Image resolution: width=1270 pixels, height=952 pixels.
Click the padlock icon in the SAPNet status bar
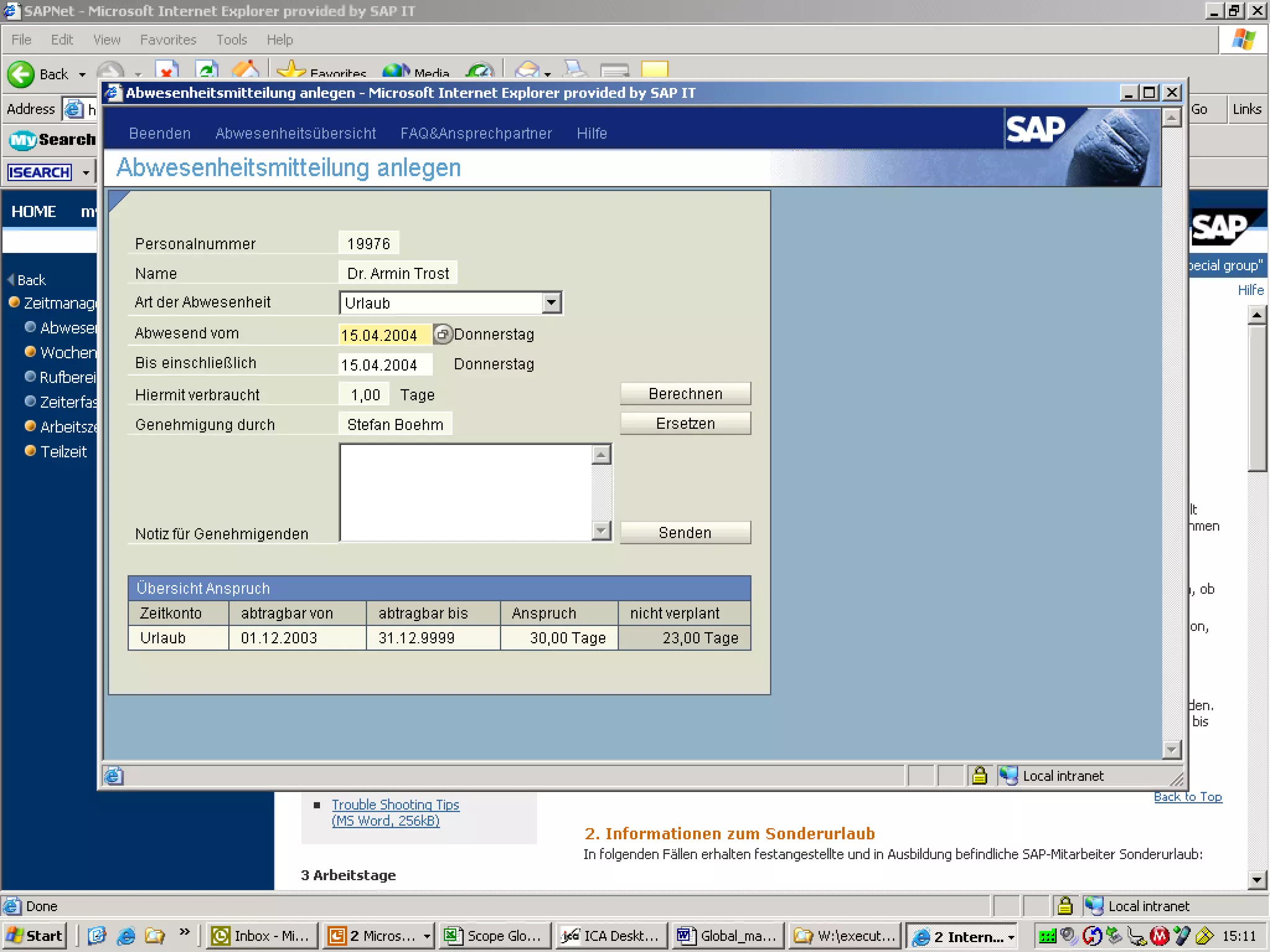point(1065,906)
